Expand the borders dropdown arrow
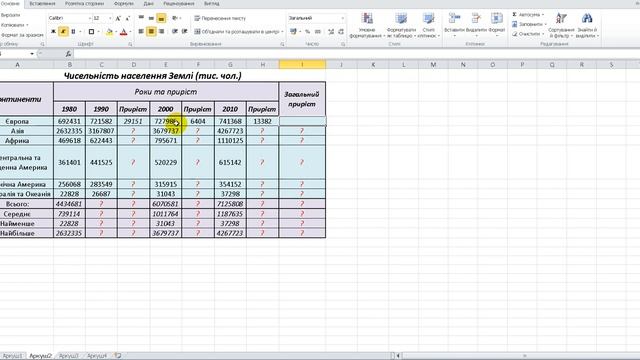Viewport: 640px width, 360px height. click(98, 31)
